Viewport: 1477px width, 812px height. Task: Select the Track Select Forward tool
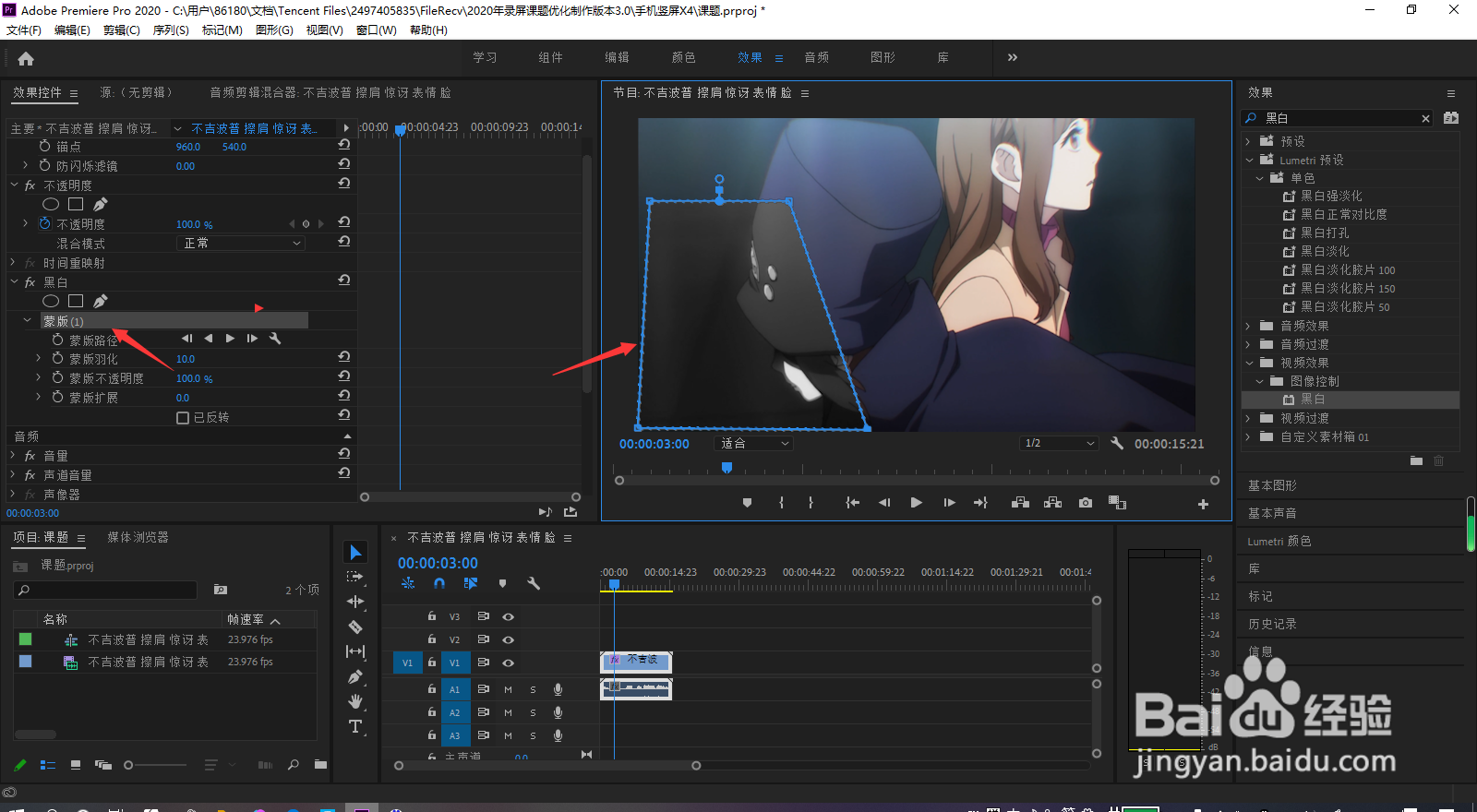pyautogui.click(x=355, y=577)
